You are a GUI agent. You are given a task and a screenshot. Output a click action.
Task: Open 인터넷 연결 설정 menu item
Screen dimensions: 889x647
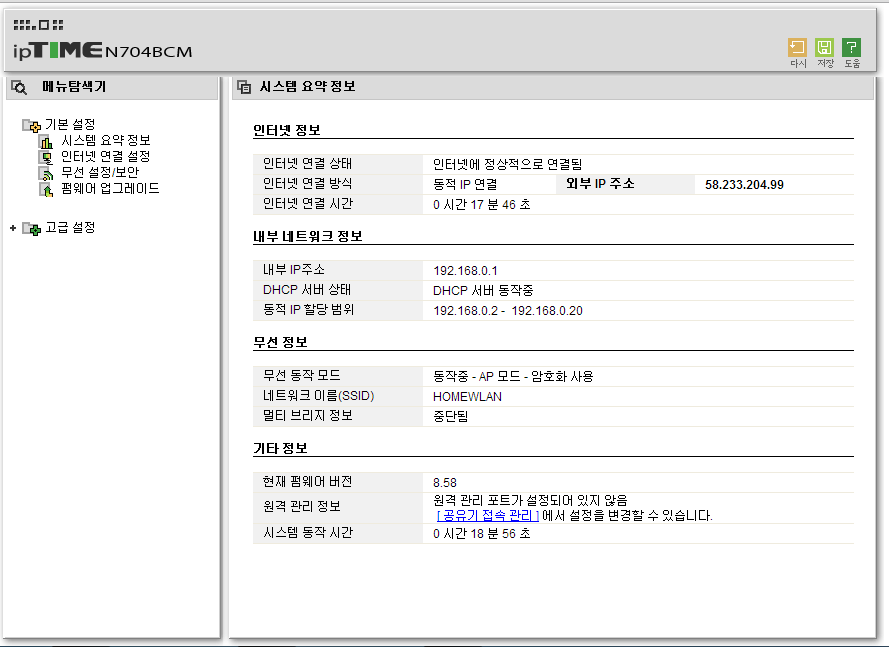105,156
